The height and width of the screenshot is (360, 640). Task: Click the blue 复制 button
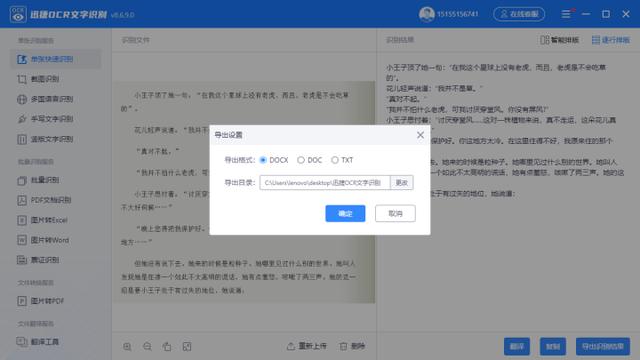553,347
